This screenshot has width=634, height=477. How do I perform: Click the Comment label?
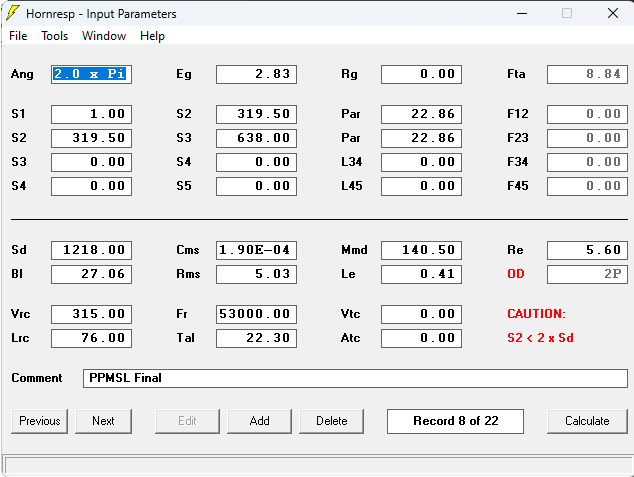pyautogui.click(x=37, y=378)
